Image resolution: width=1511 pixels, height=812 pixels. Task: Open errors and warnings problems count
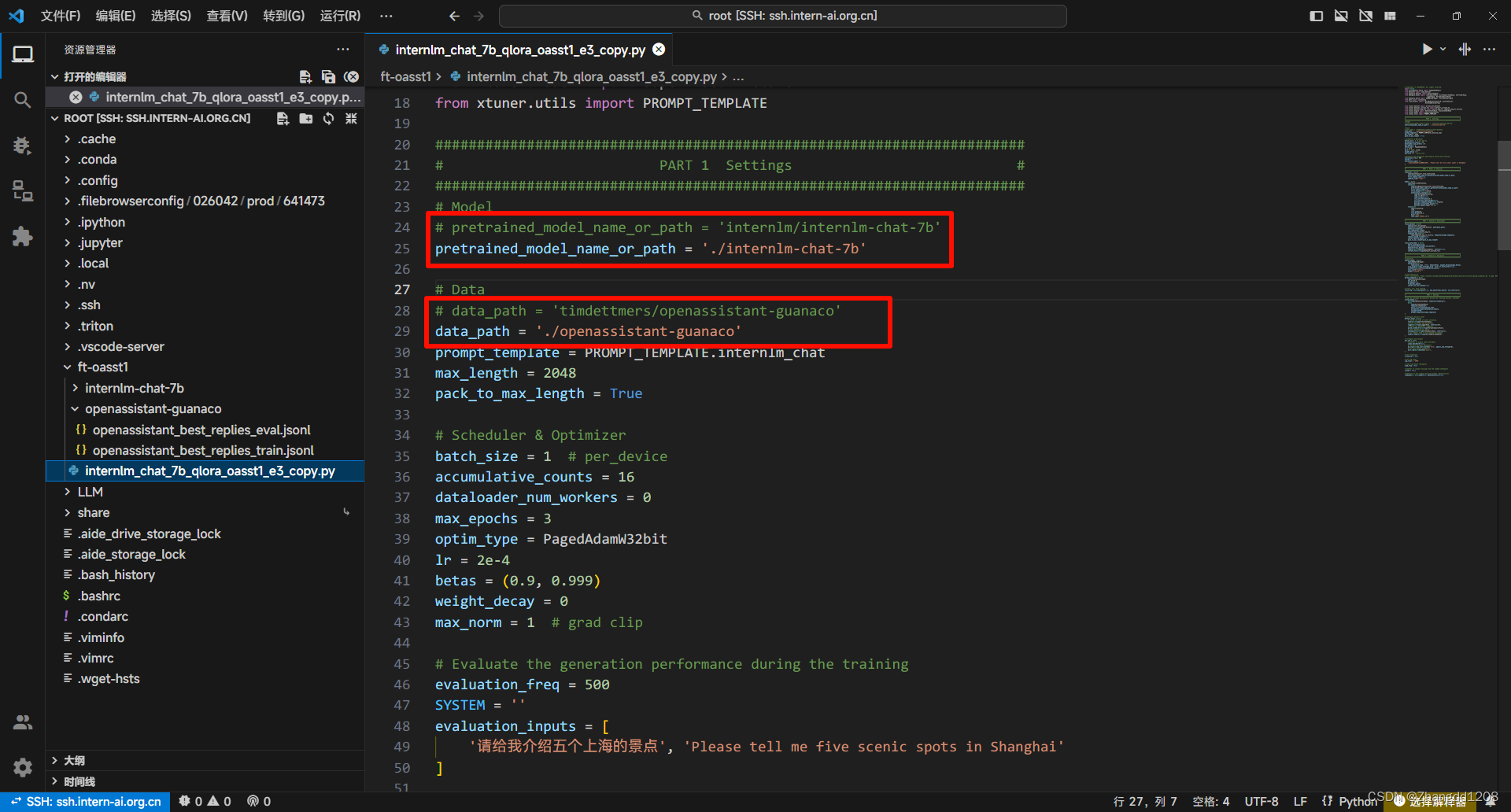205,802
